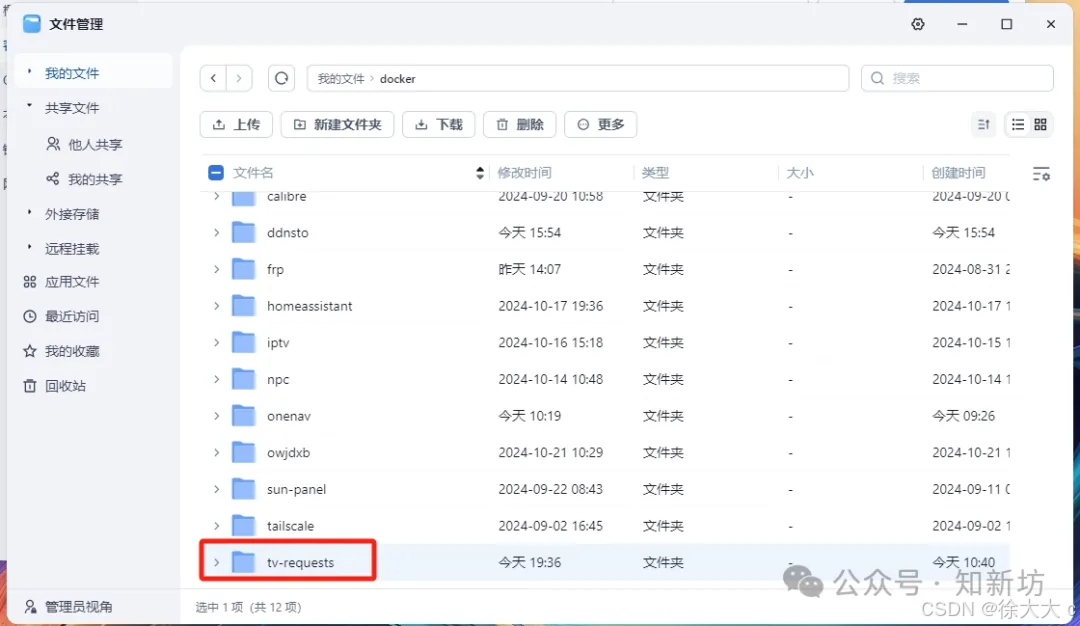Expand the sun-panel folder chevron

pyautogui.click(x=216, y=489)
